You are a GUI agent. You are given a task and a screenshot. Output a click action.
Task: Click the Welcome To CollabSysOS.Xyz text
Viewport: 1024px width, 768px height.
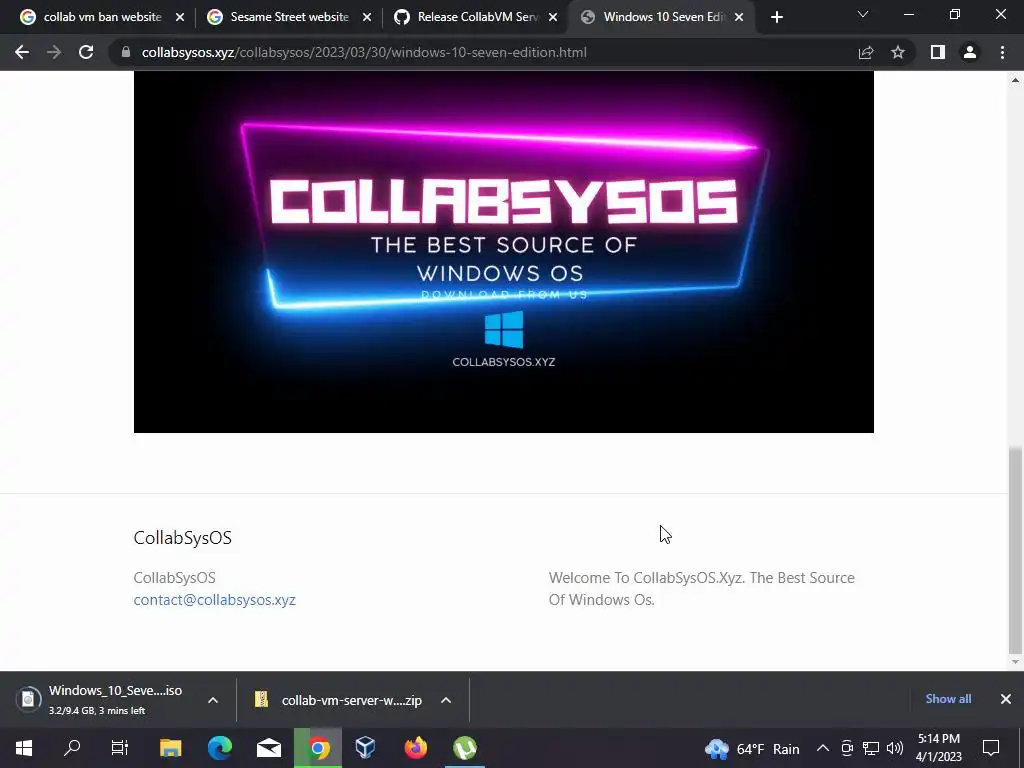point(701,588)
